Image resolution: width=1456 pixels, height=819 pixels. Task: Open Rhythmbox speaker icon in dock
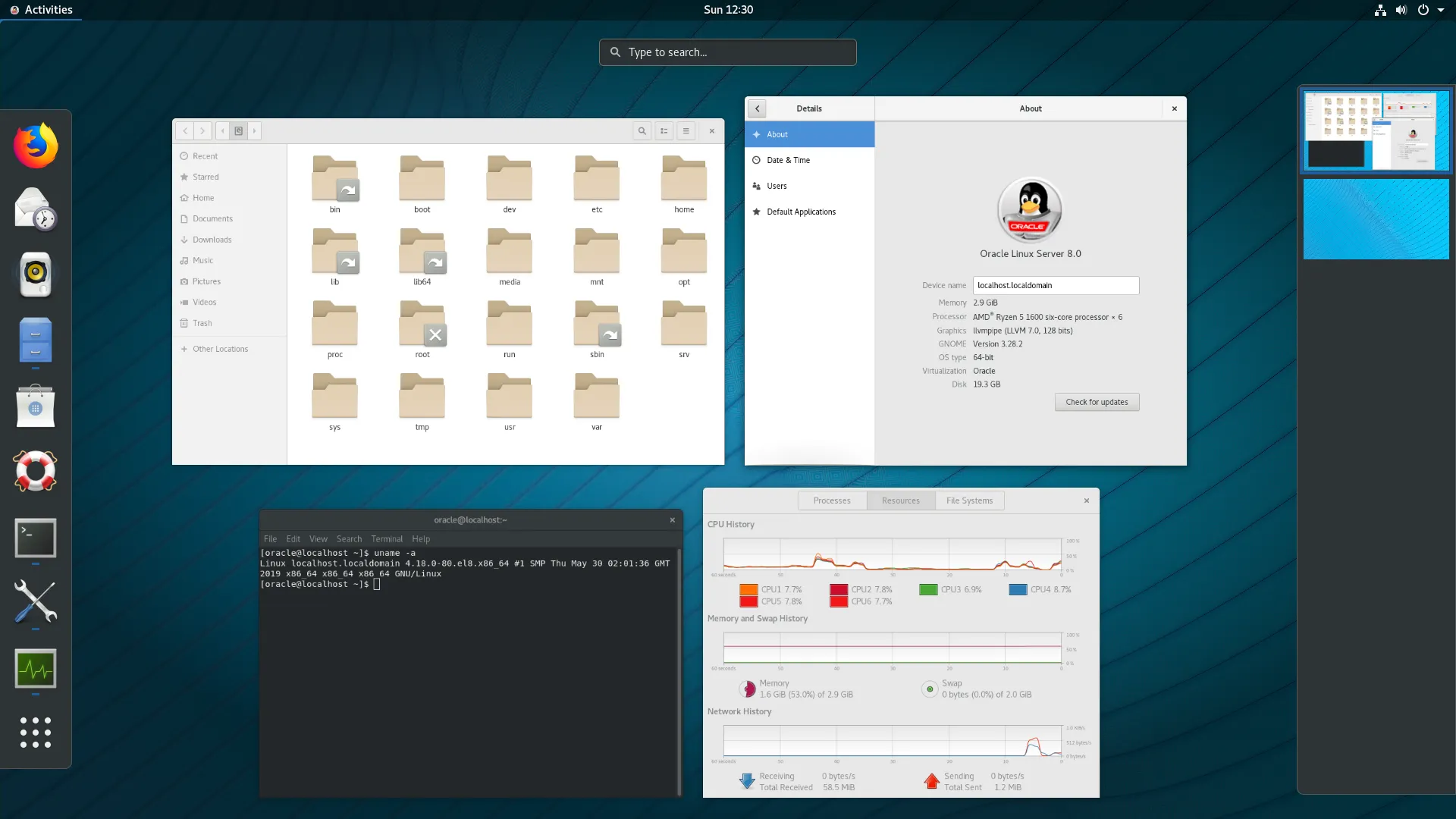pyautogui.click(x=36, y=274)
